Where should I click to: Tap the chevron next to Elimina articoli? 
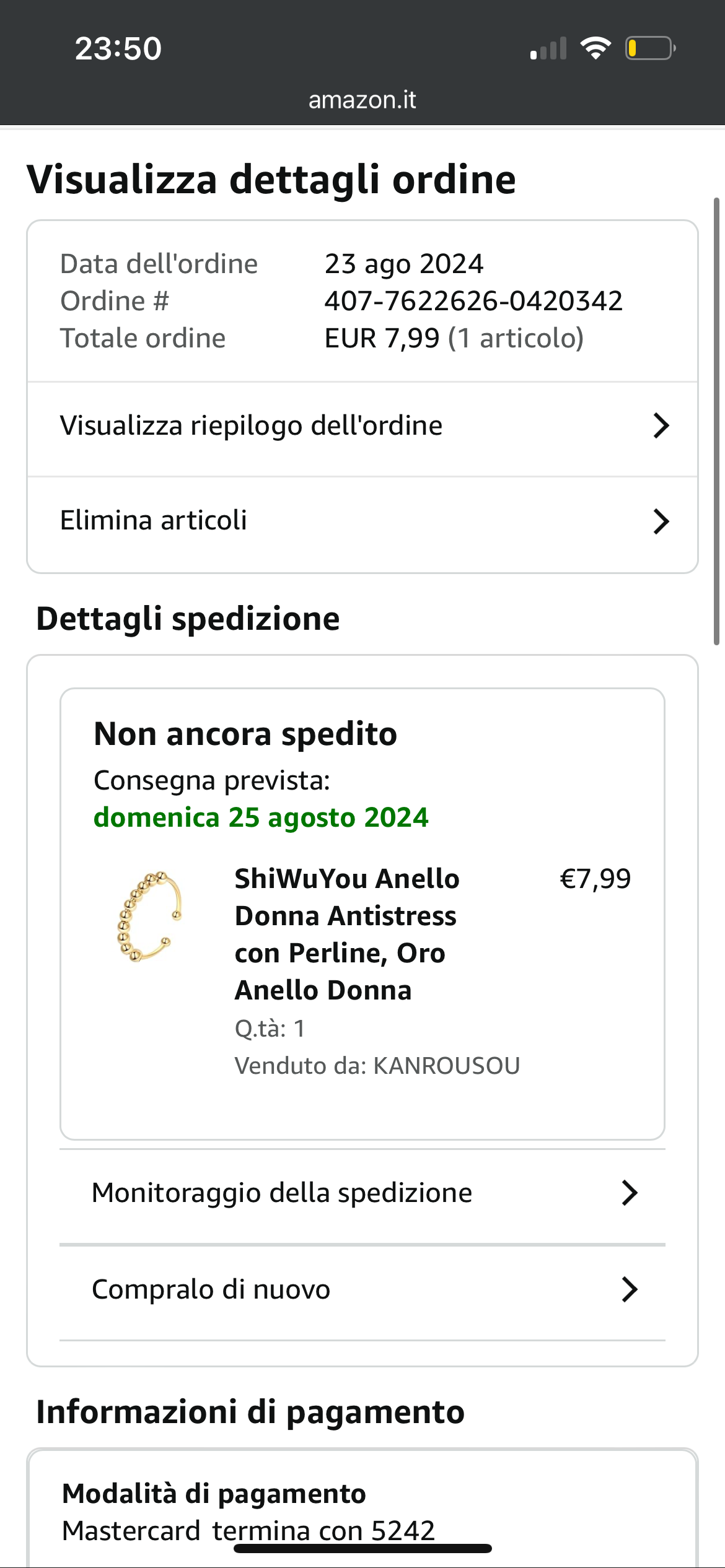661,521
